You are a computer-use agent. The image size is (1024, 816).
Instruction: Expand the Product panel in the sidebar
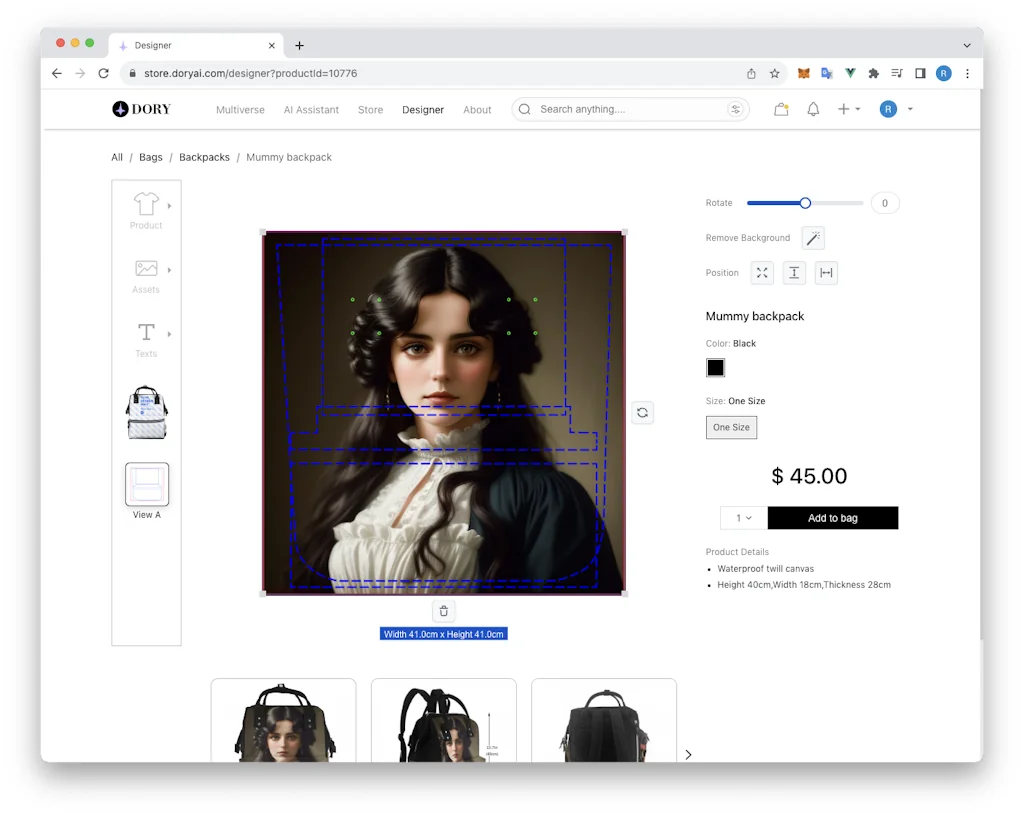tap(147, 210)
